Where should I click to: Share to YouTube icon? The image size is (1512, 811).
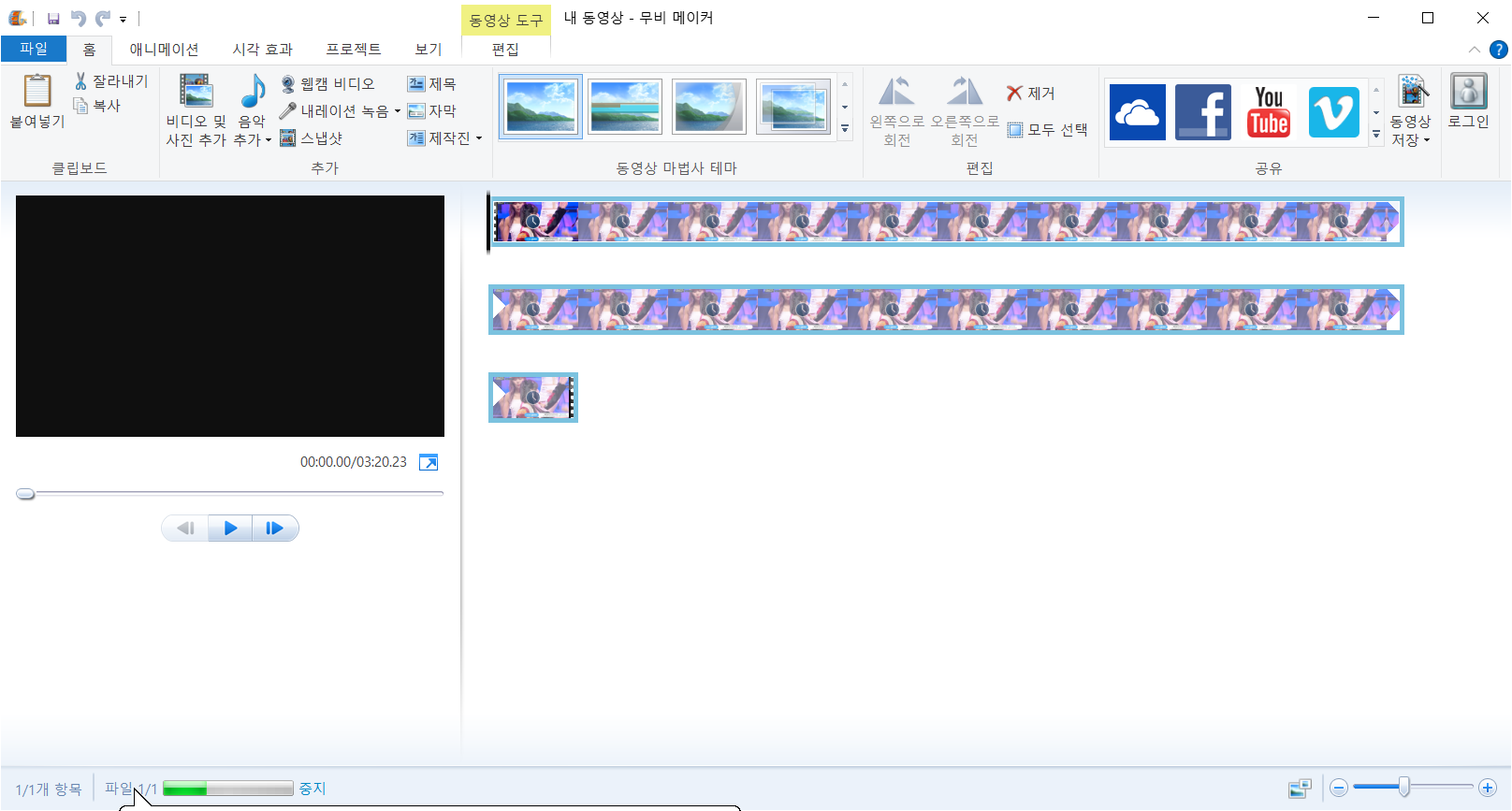pyautogui.click(x=1269, y=112)
